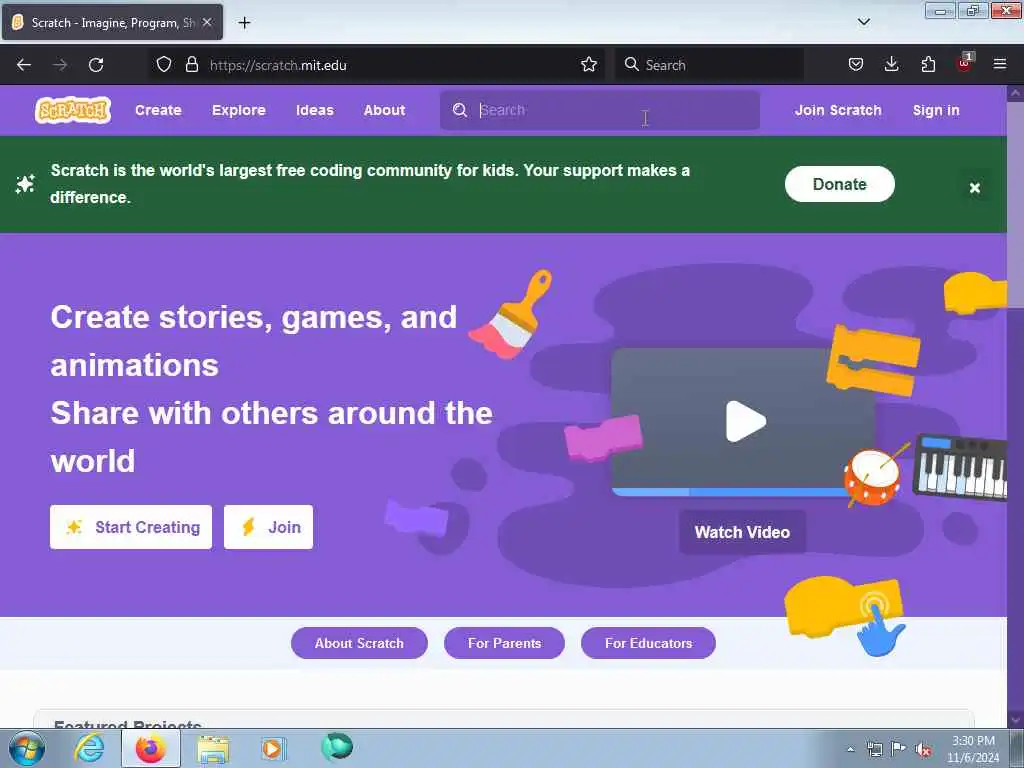
Task: Click the network tray icon
Action: point(874,749)
